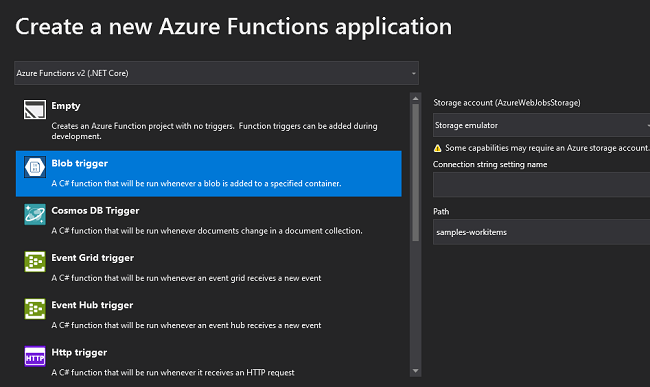Select the Empty project template

pyautogui.click(x=209, y=120)
